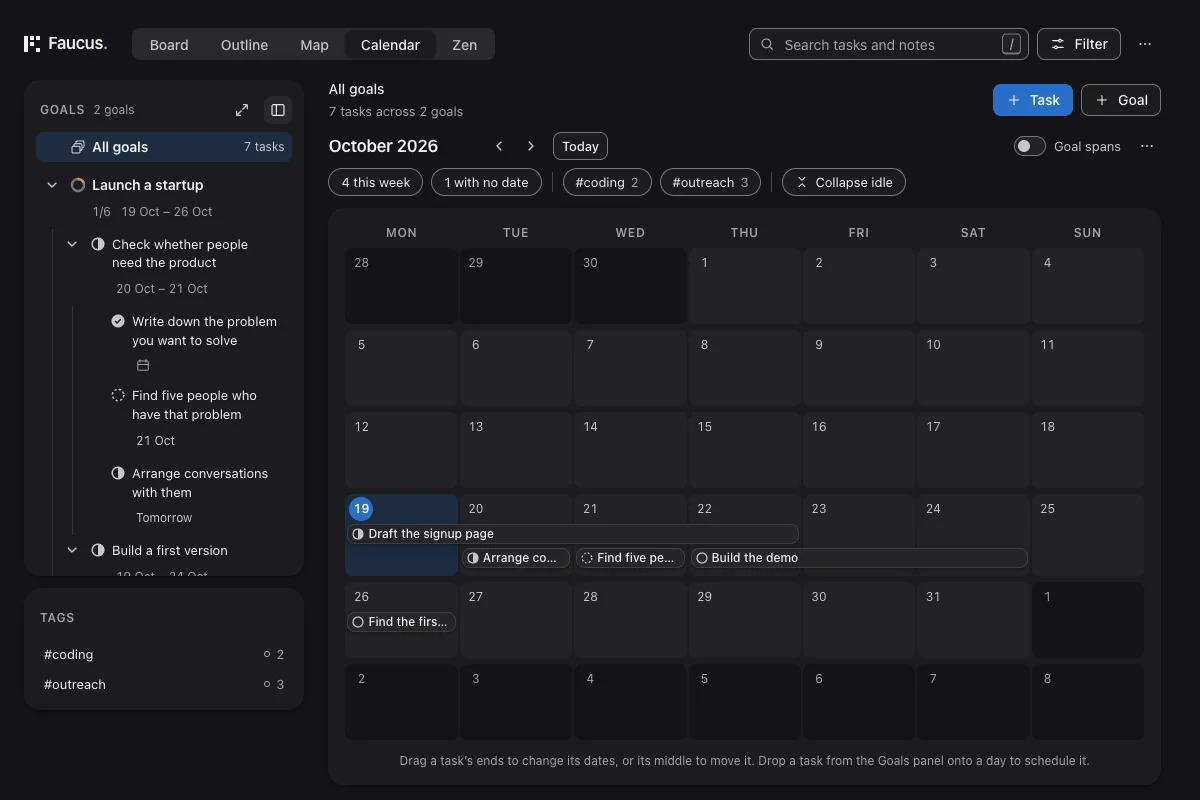Open the top-right more options menu
This screenshot has width=1200, height=800.
(1145, 44)
